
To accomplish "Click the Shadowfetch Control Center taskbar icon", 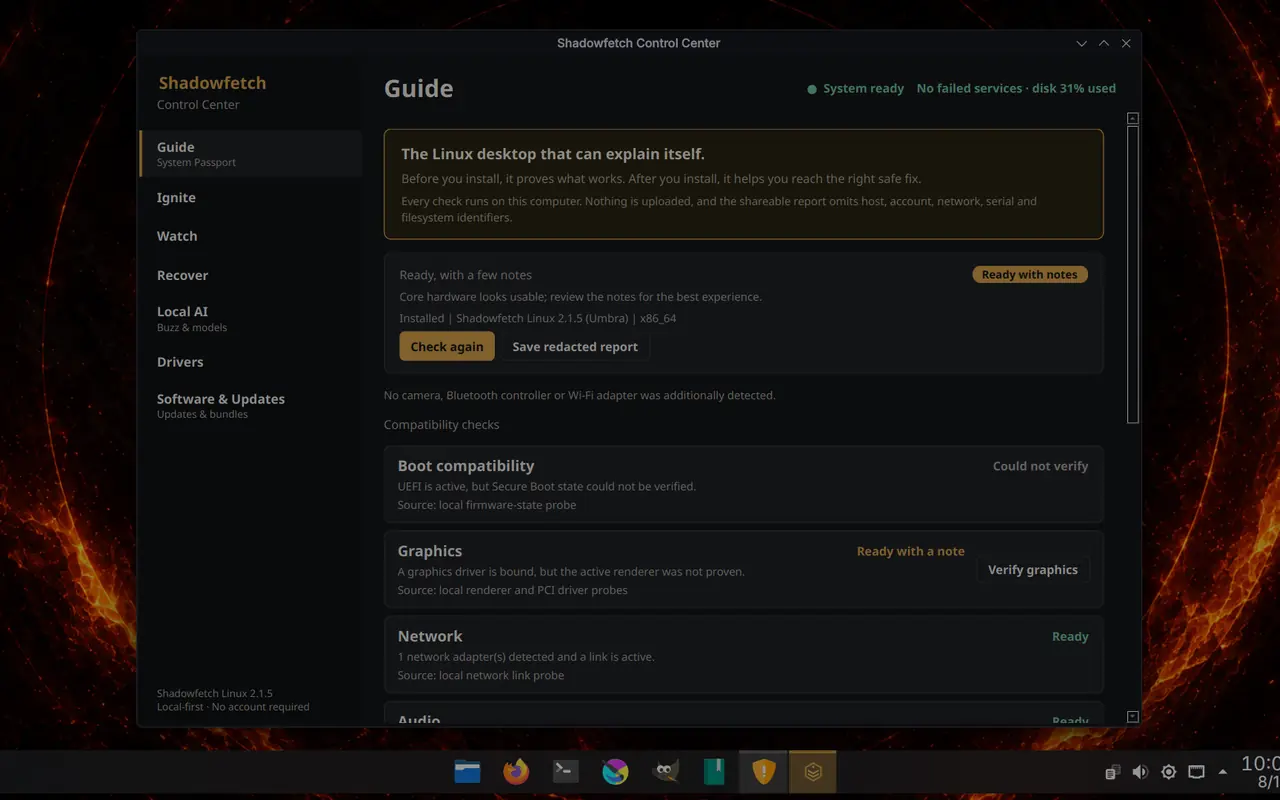I will (813, 771).
